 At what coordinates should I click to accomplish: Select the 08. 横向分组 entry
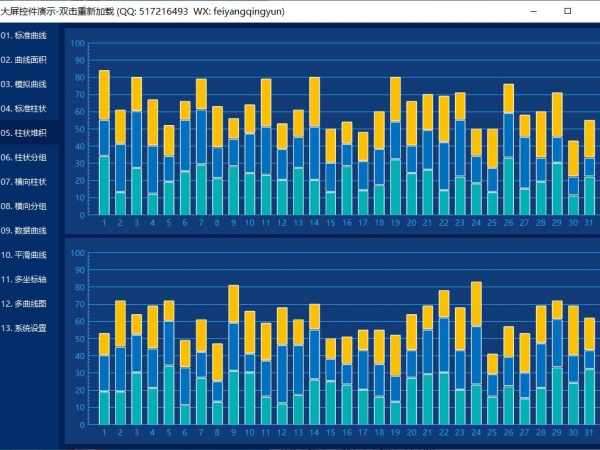[28, 205]
